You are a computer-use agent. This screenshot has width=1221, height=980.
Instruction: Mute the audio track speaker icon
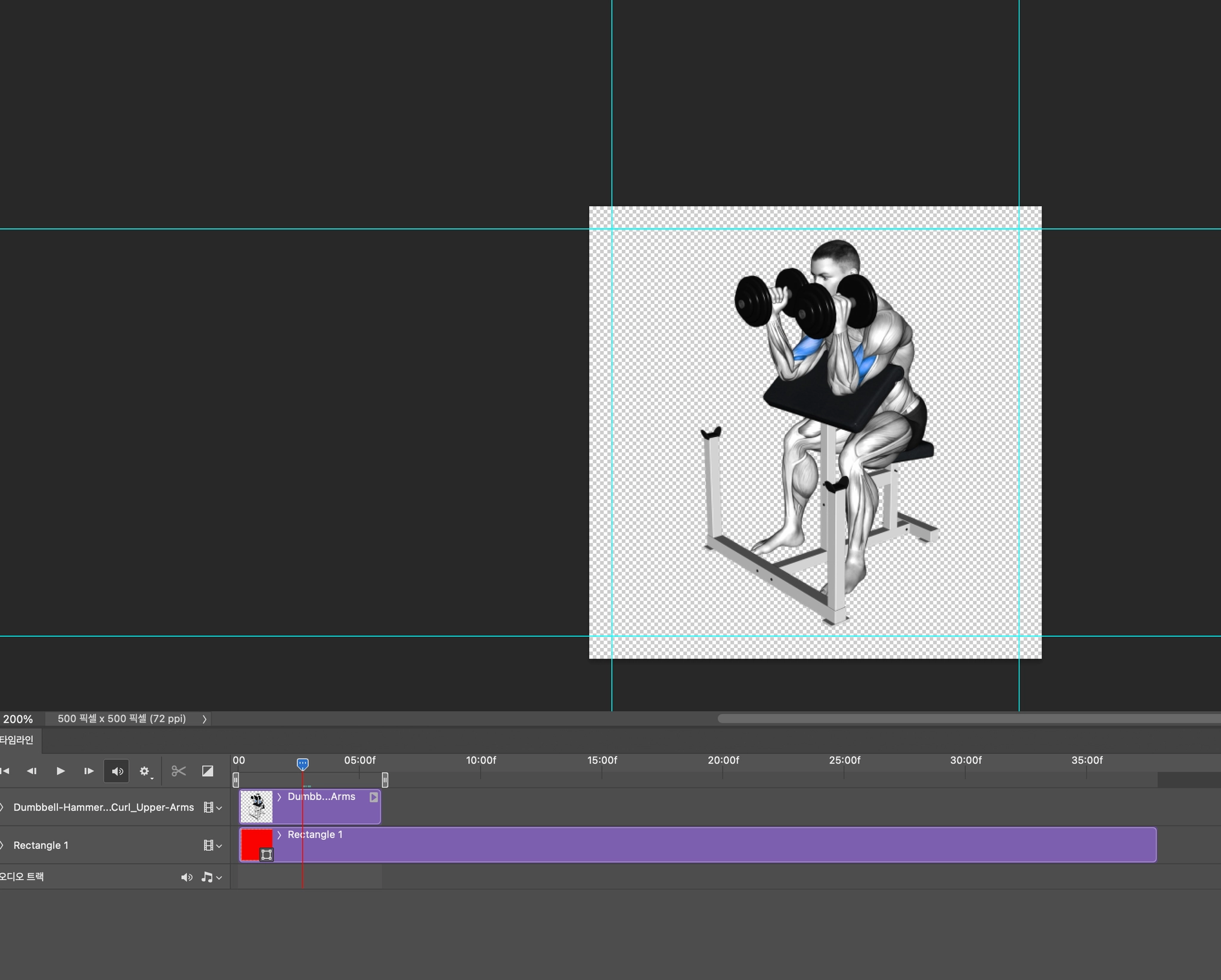[x=187, y=877]
